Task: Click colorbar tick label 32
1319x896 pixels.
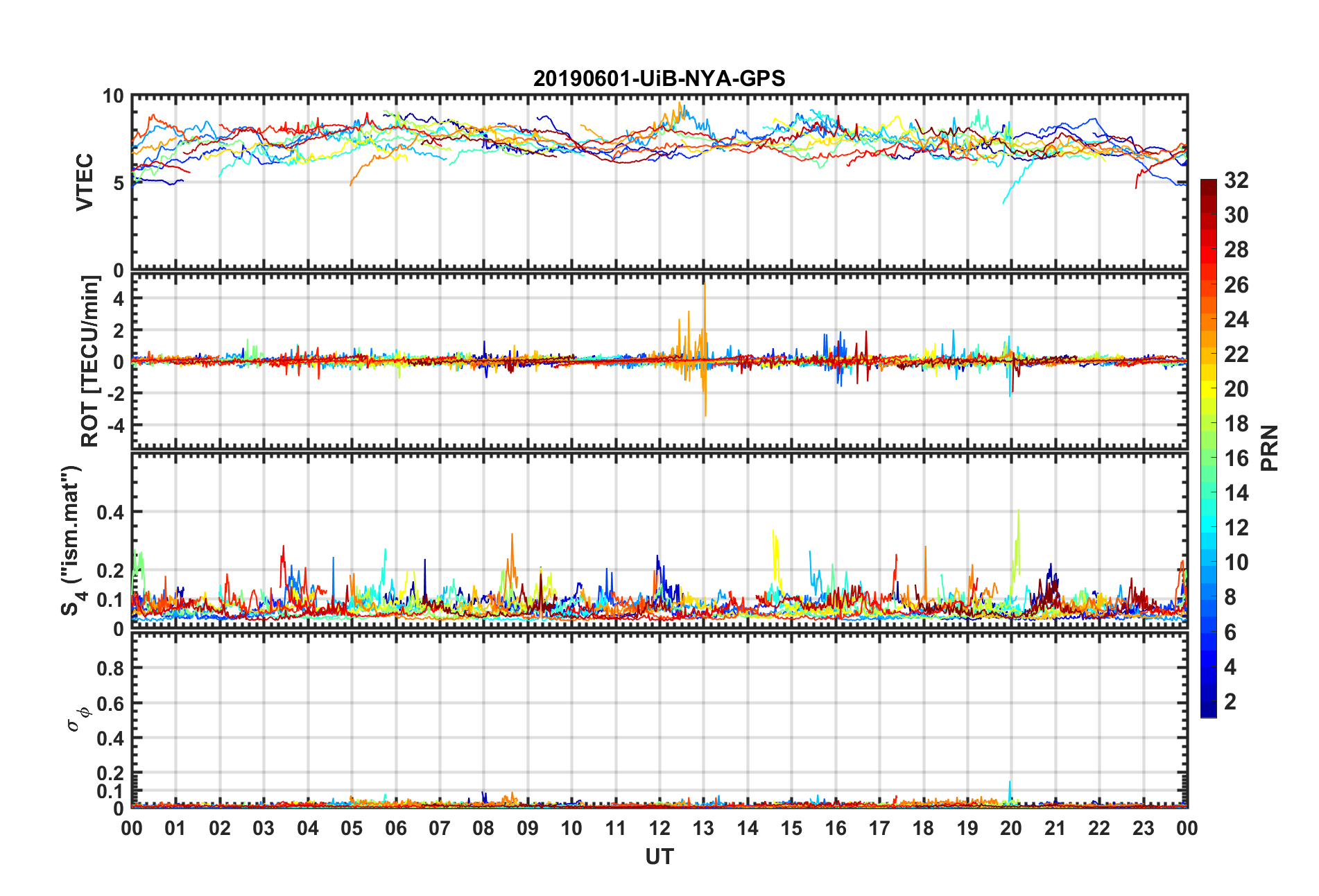Action: click(1236, 180)
